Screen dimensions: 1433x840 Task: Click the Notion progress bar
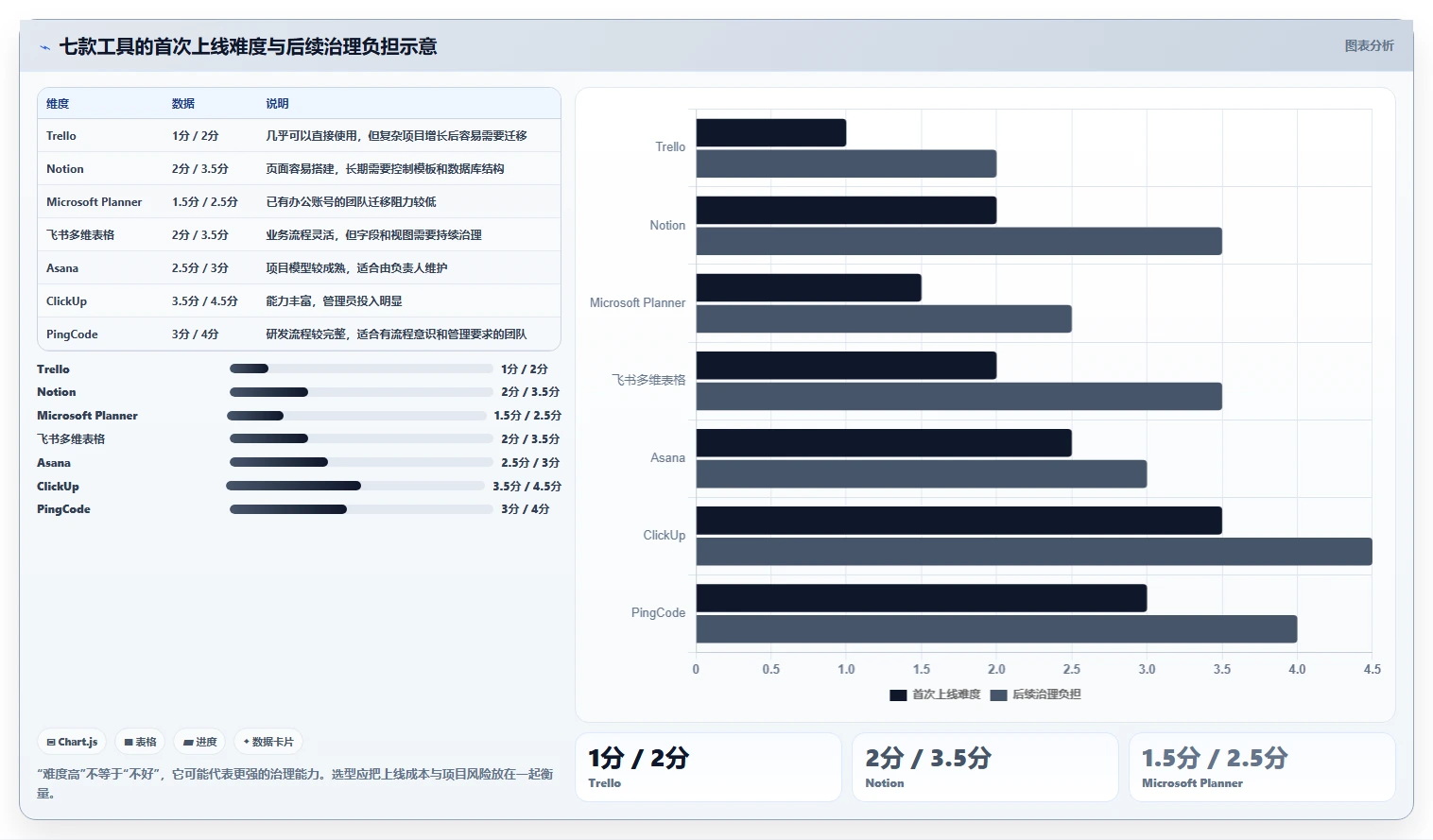[361, 392]
